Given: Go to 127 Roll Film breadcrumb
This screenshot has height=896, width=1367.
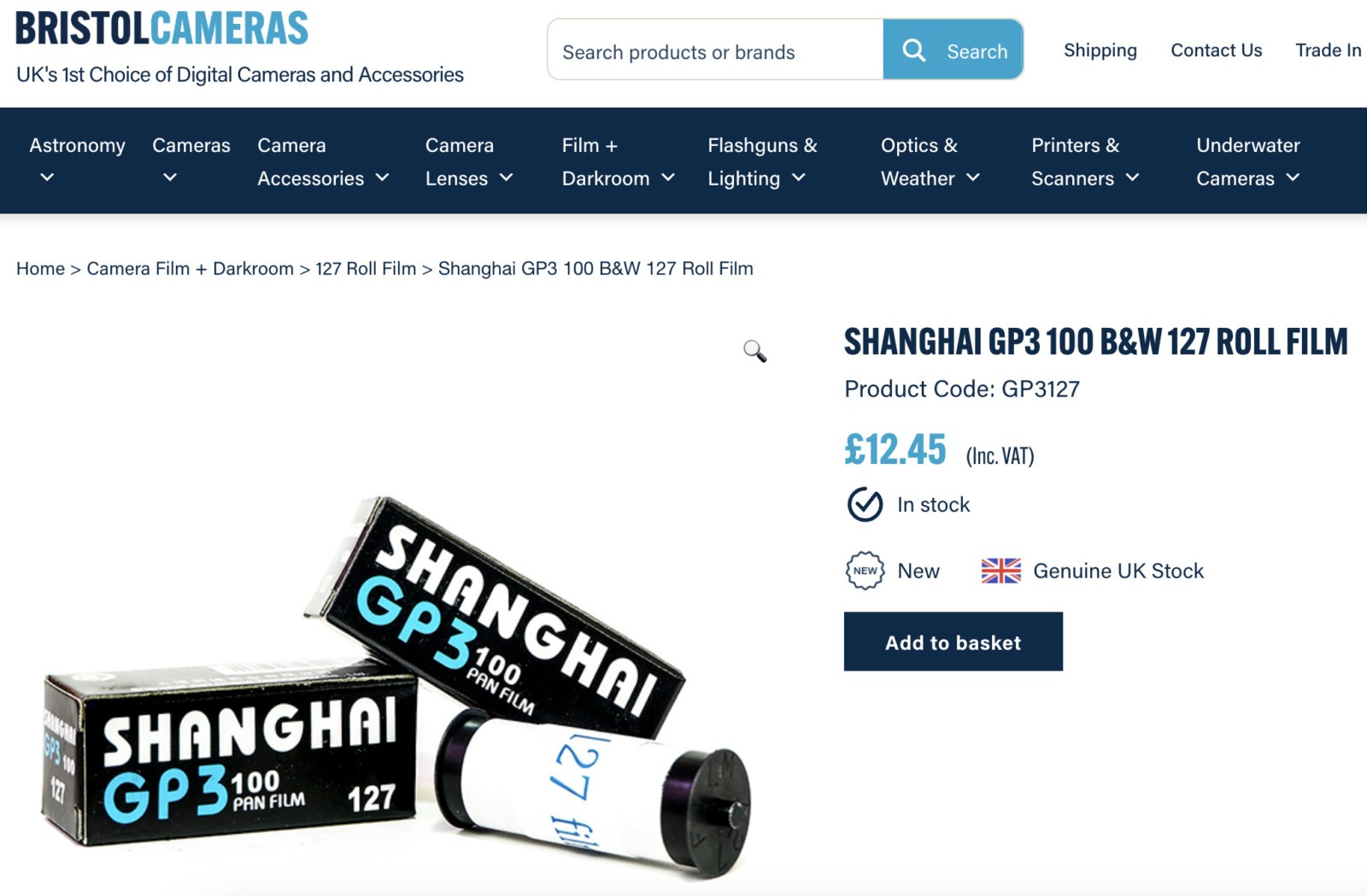Looking at the screenshot, I should 366,268.
